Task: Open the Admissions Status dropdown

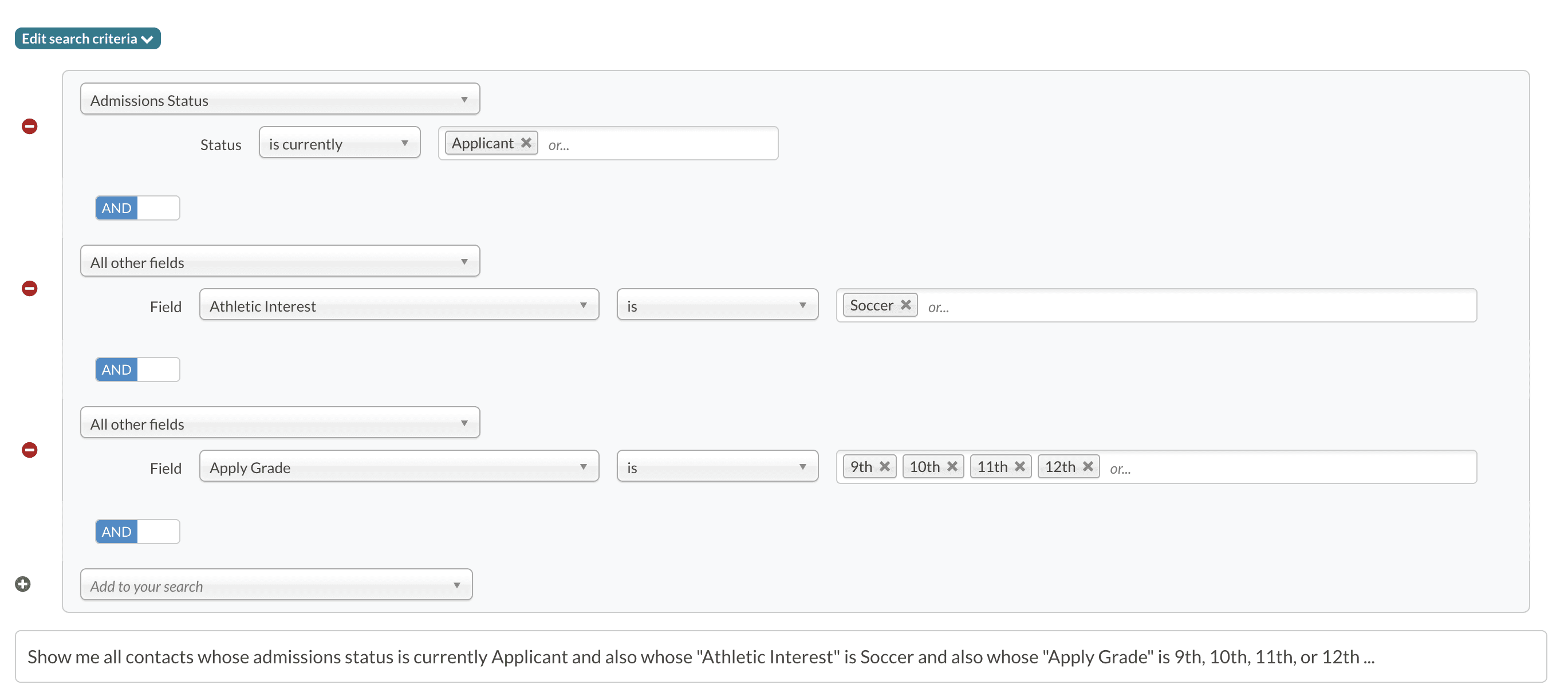Action: (279, 99)
